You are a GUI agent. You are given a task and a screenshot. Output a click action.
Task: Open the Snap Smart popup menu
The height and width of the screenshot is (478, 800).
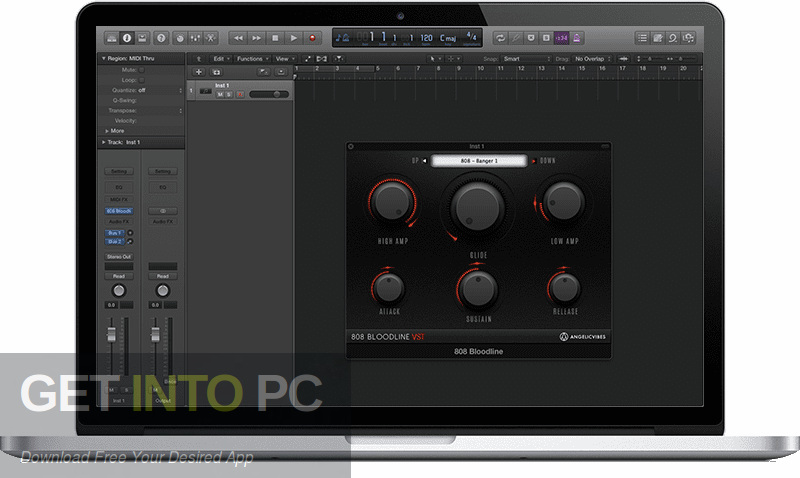(527, 59)
